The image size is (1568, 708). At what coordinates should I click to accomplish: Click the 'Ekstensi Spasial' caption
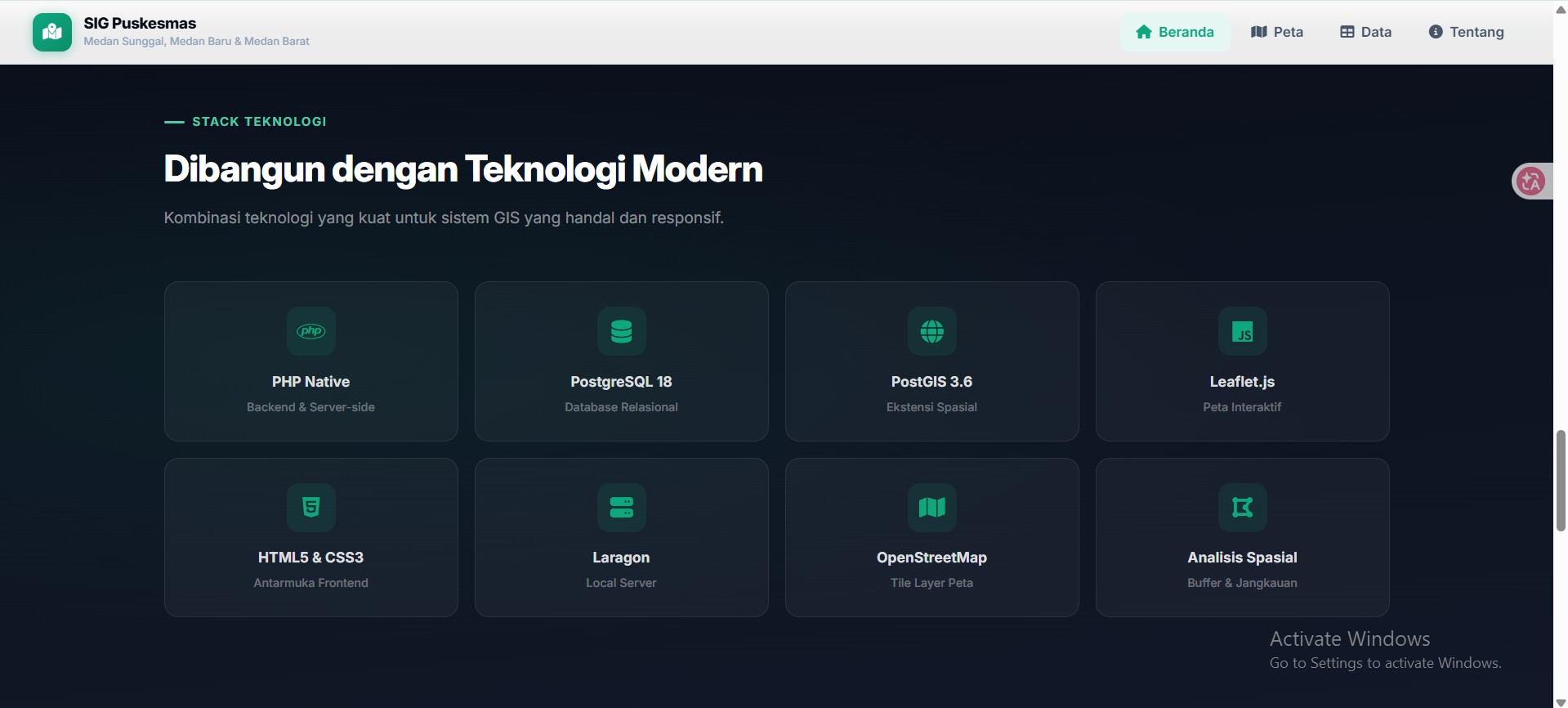click(931, 407)
